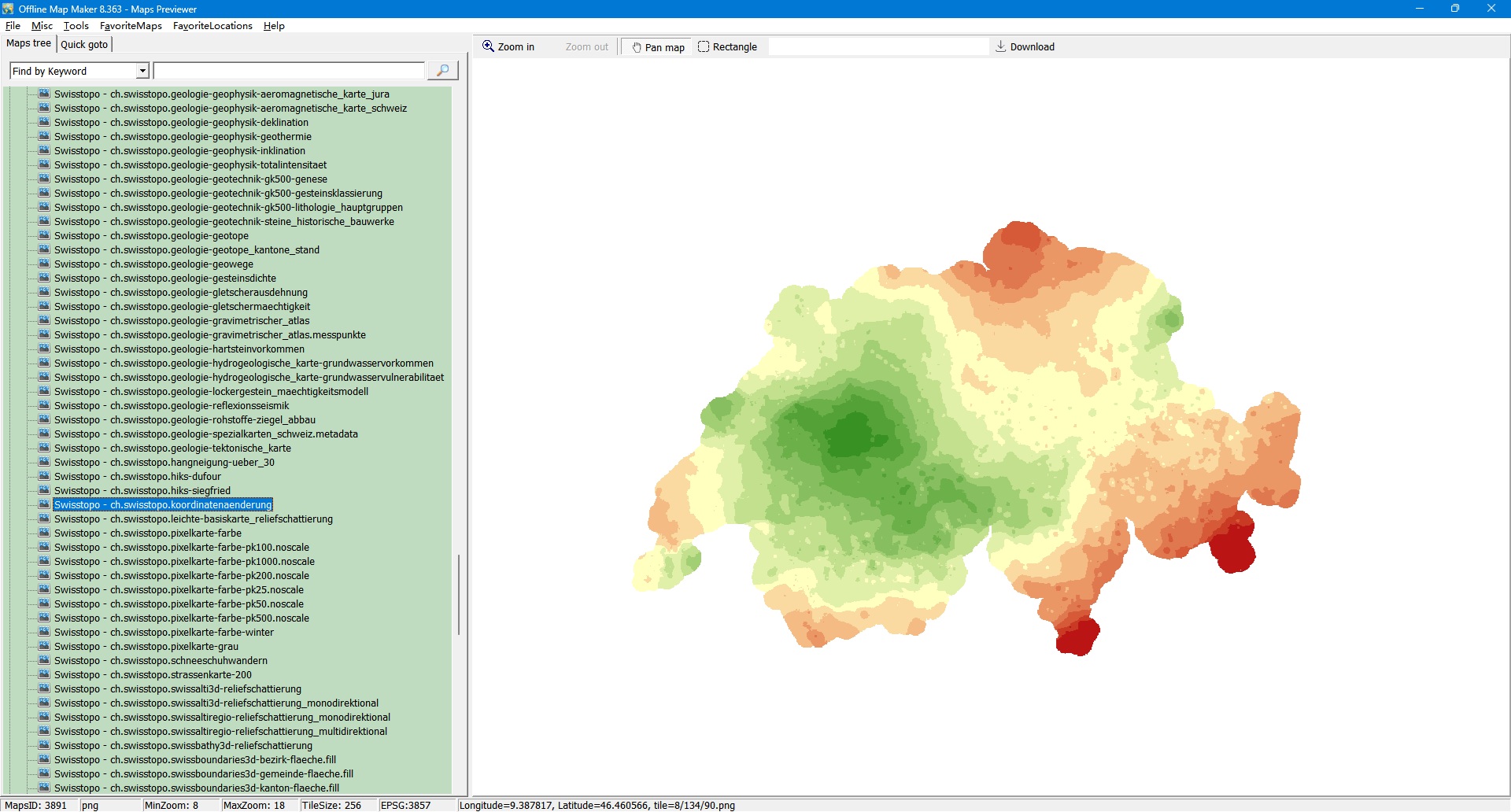Click map icon beside schneeschuhwandern entry
This screenshot has width=1511, height=812.
tap(44, 660)
